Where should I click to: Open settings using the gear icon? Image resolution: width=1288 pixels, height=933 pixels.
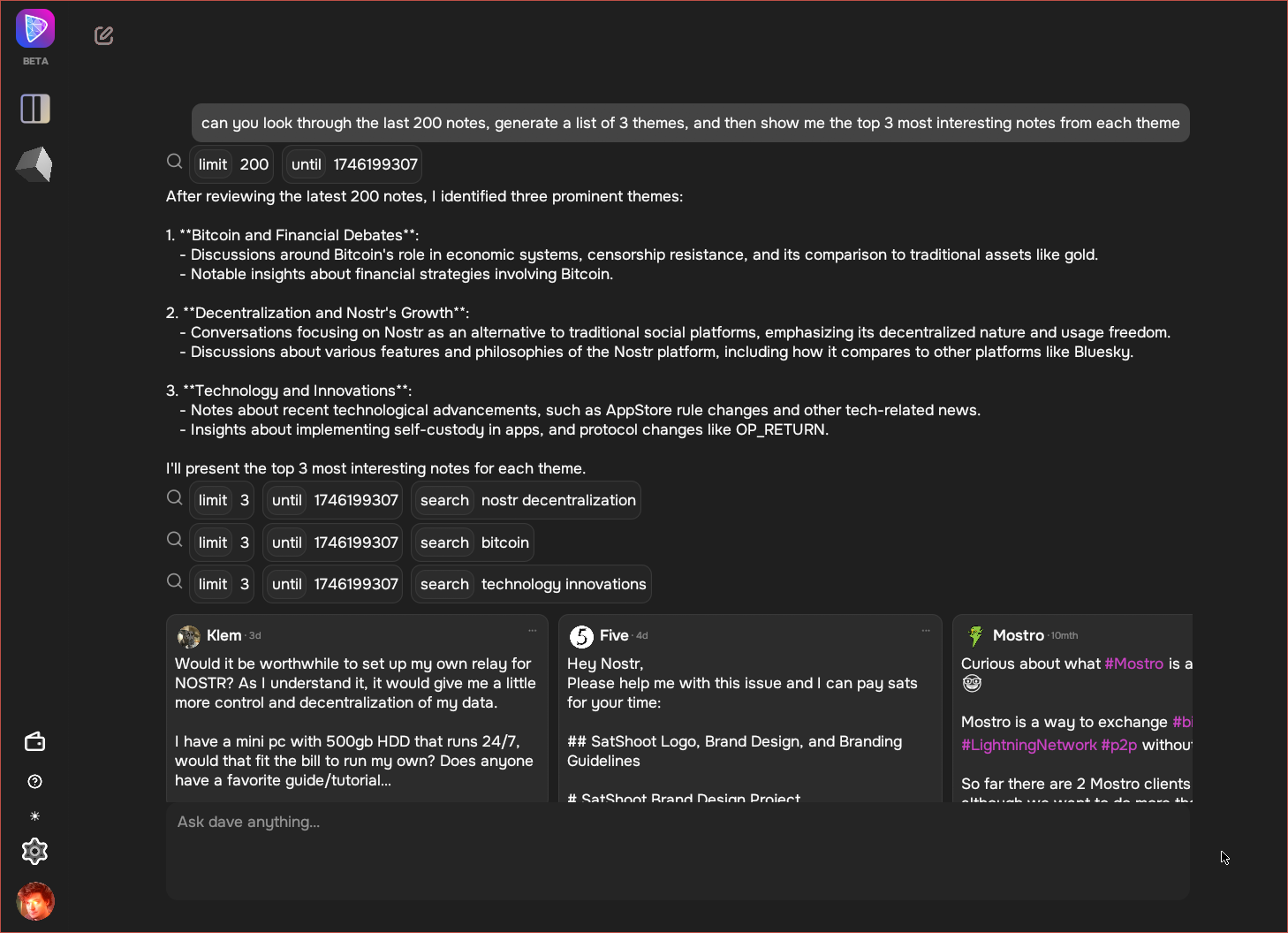pos(34,852)
